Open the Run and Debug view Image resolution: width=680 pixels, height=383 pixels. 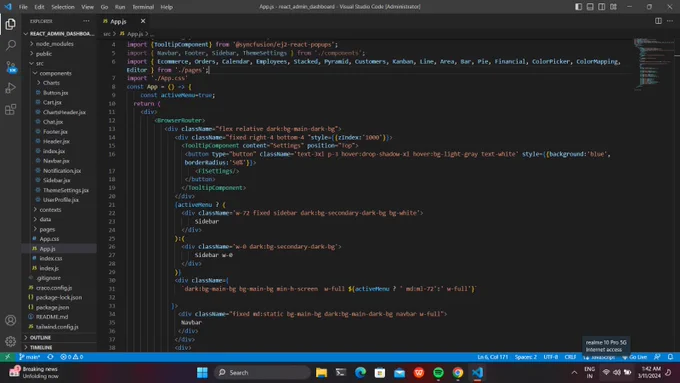pyautogui.click(x=10, y=88)
